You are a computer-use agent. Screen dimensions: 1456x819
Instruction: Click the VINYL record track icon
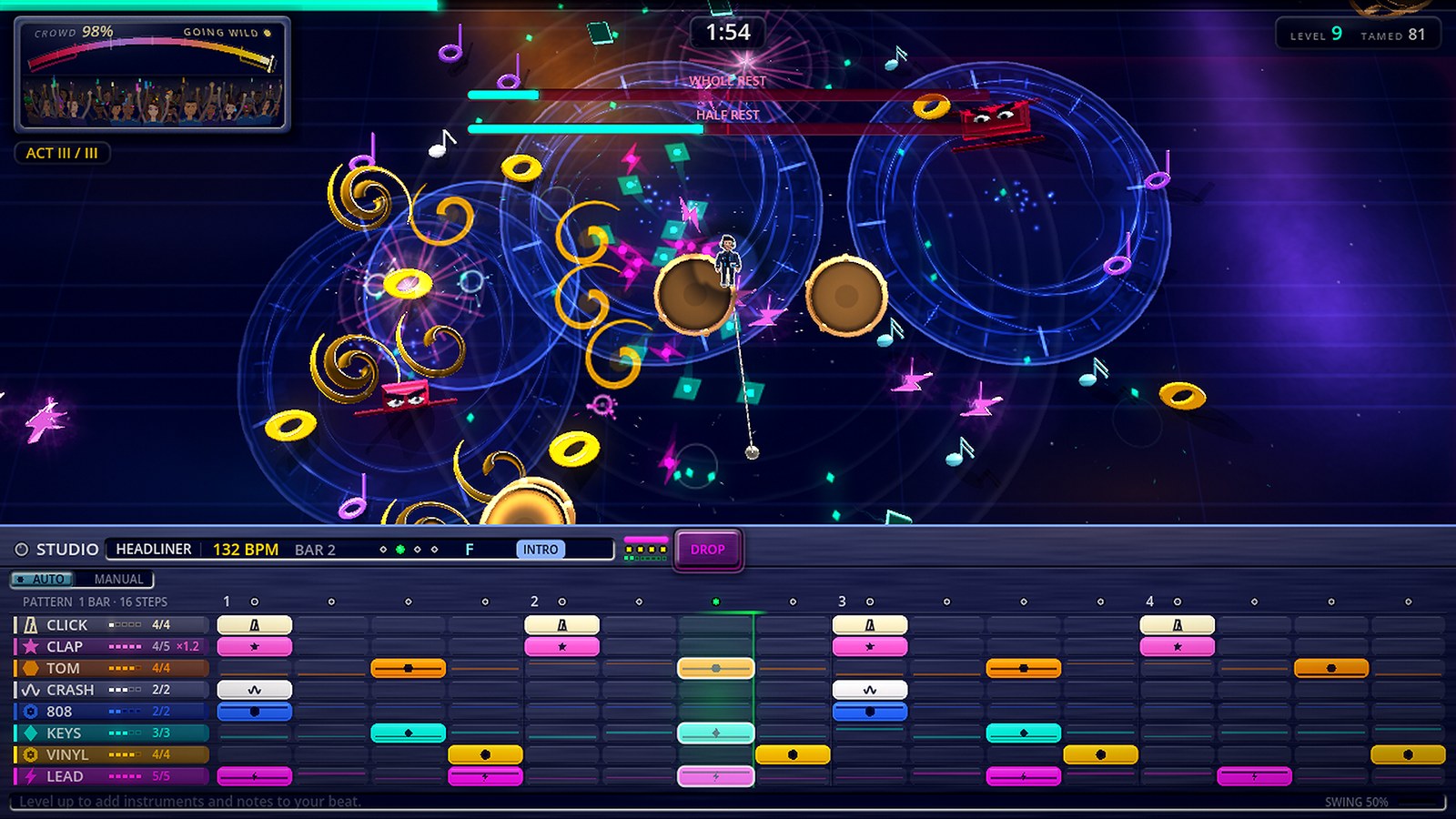click(x=31, y=754)
